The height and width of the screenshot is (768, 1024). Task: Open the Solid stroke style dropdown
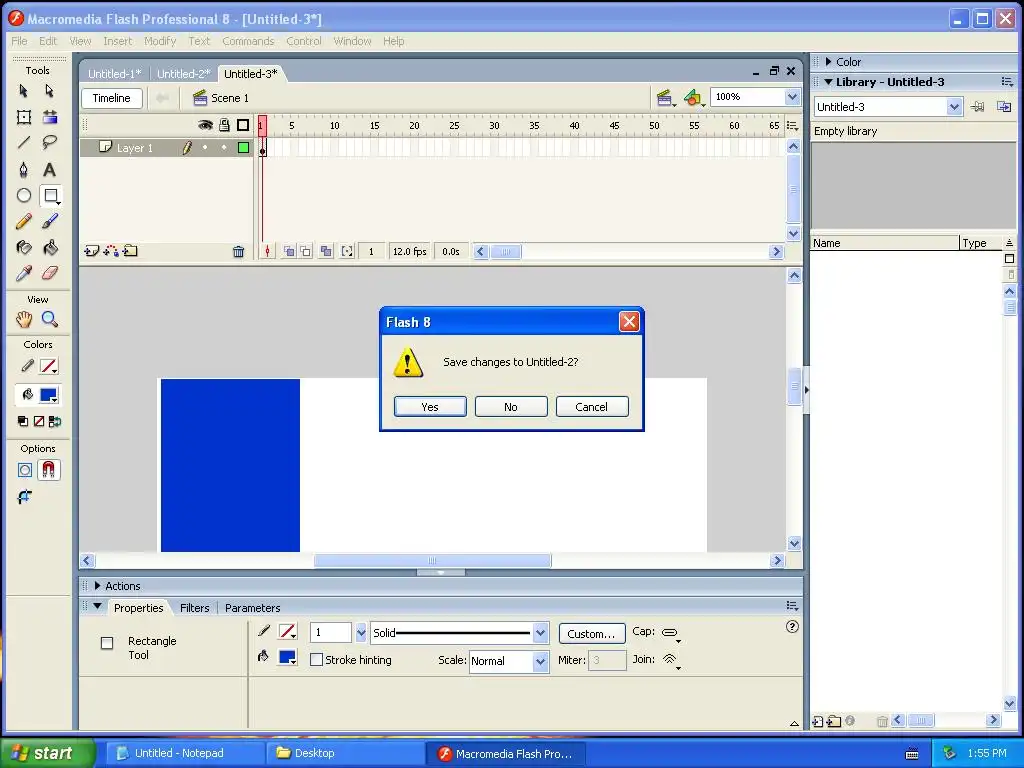pos(540,632)
